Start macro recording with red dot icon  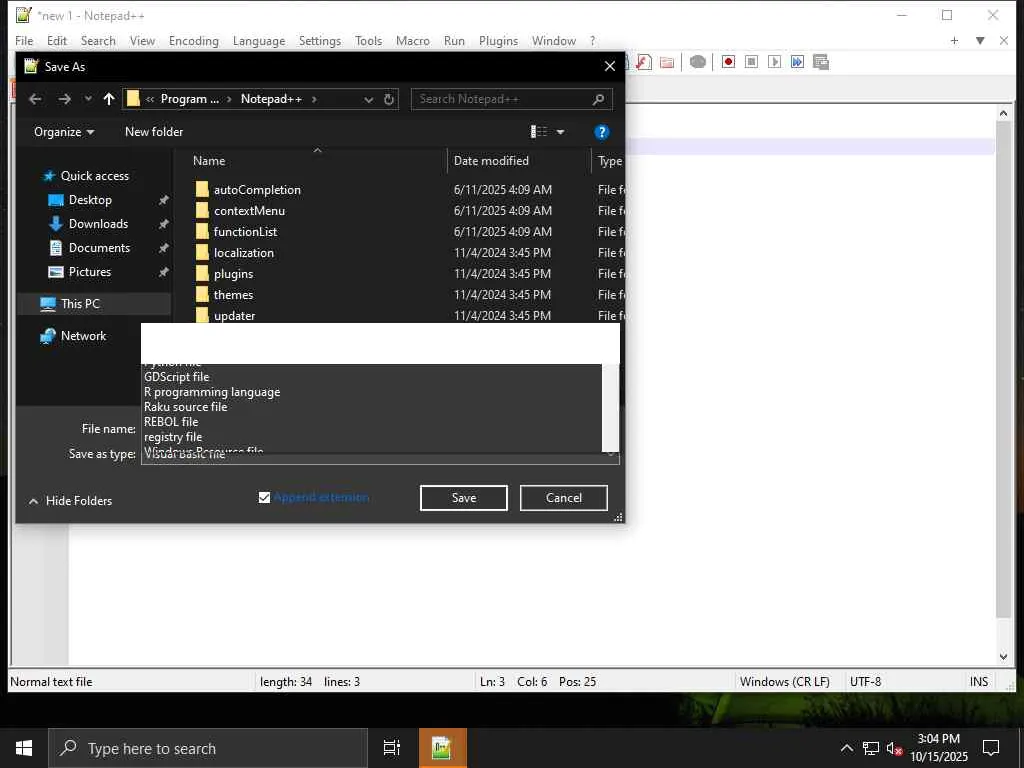[x=728, y=62]
